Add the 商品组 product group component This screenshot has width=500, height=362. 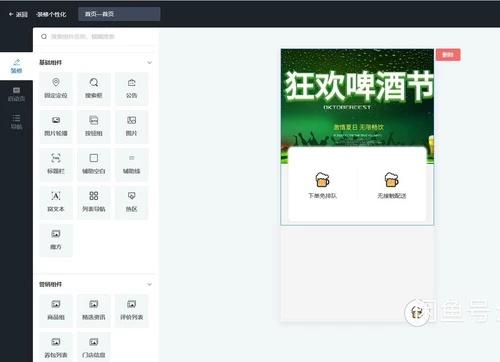coord(56,311)
